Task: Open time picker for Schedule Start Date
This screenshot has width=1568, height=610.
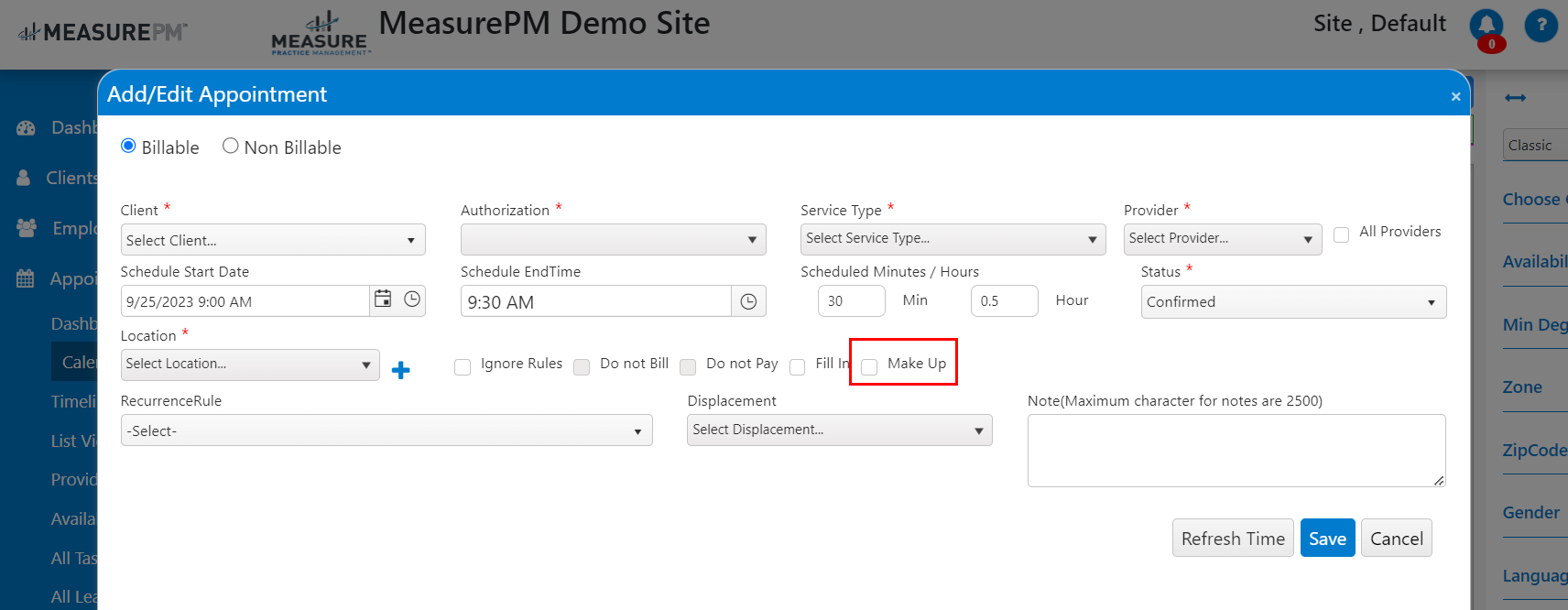Action: point(412,300)
